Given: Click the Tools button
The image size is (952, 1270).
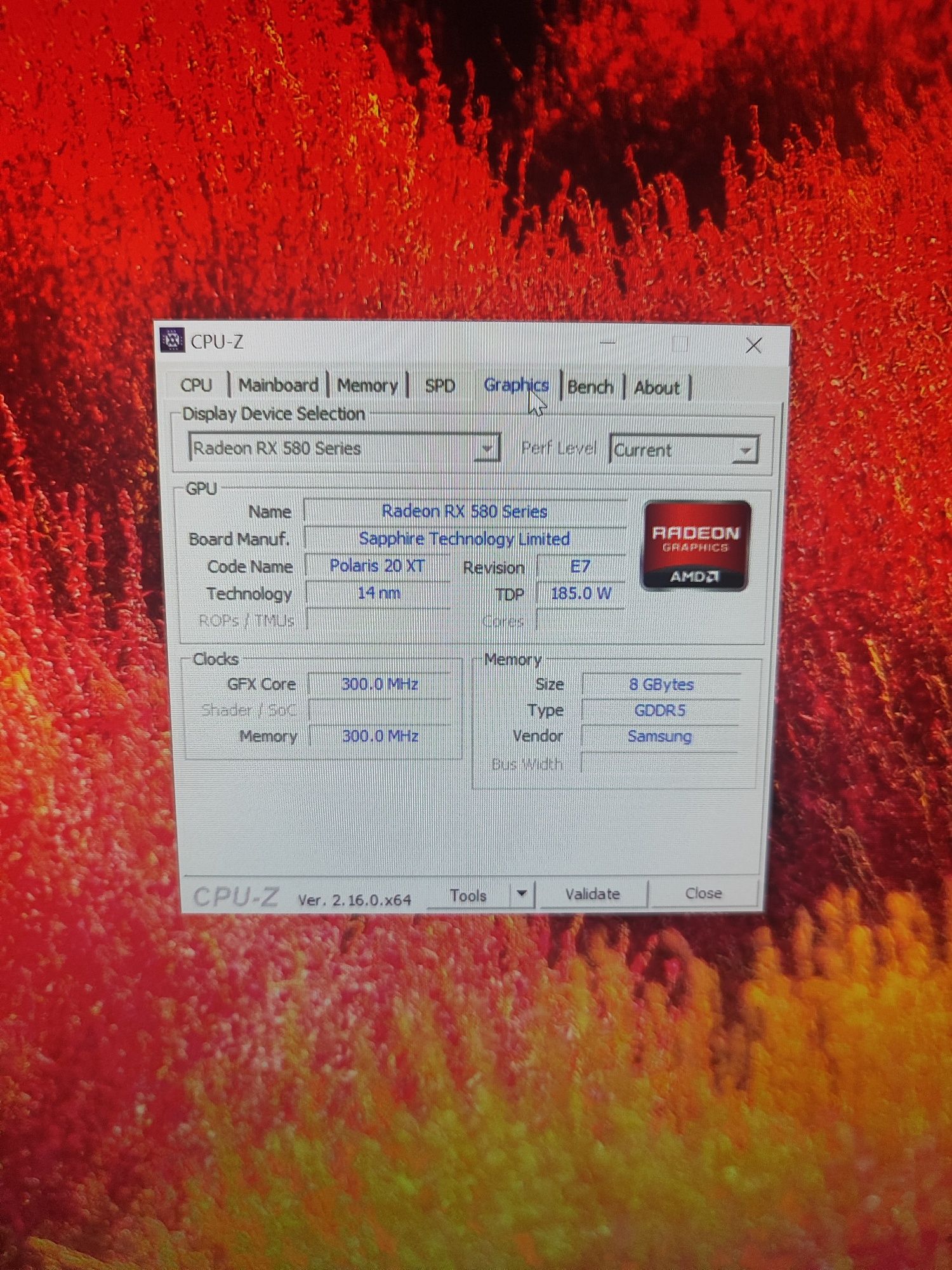Looking at the screenshot, I should pyautogui.click(x=468, y=895).
